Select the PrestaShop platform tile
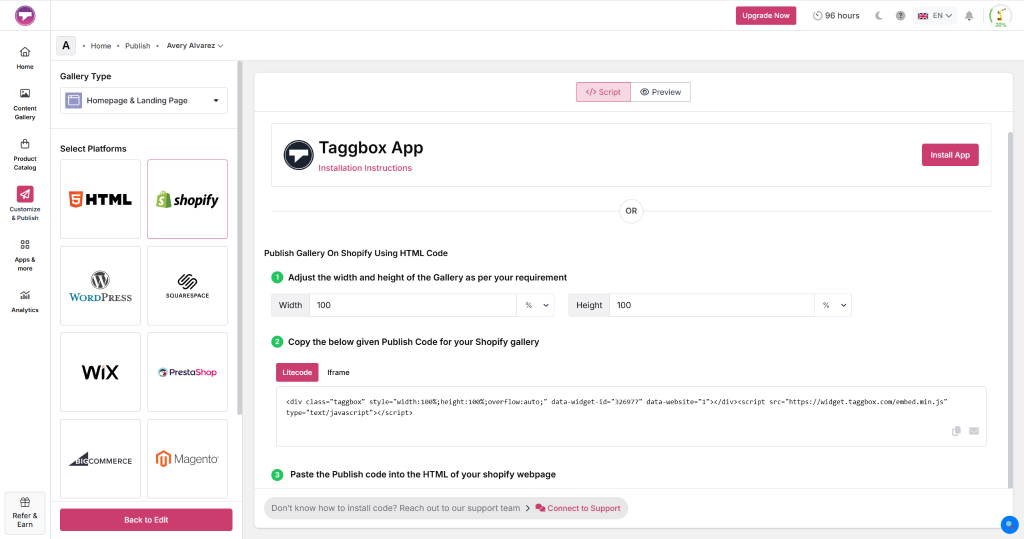The image size is (1024, 539). tap(187, 372)
